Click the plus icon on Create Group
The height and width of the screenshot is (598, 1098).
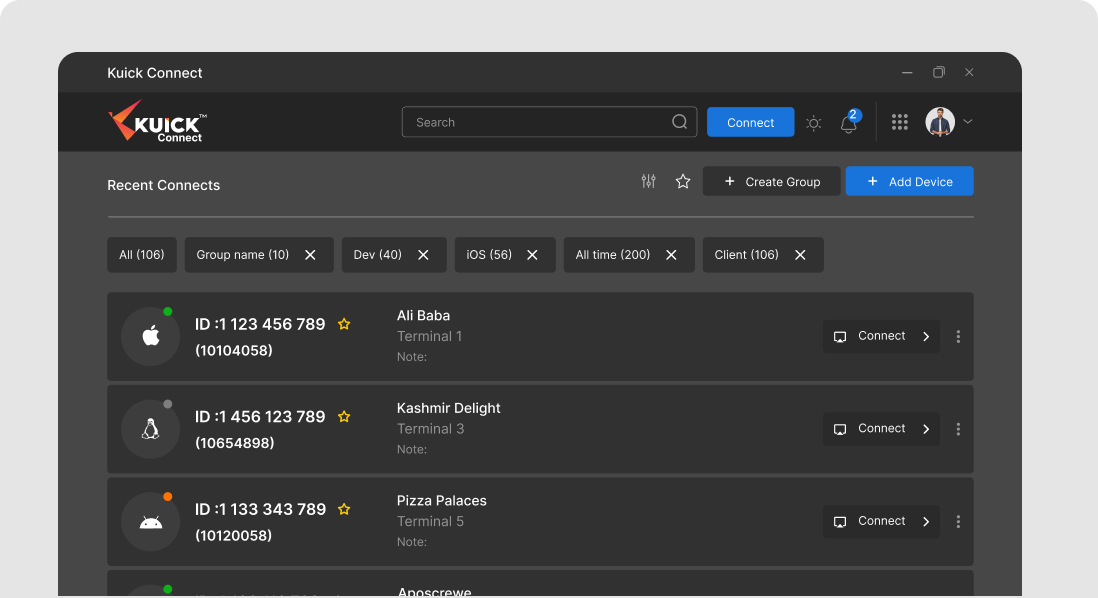(x=729, y=181)
